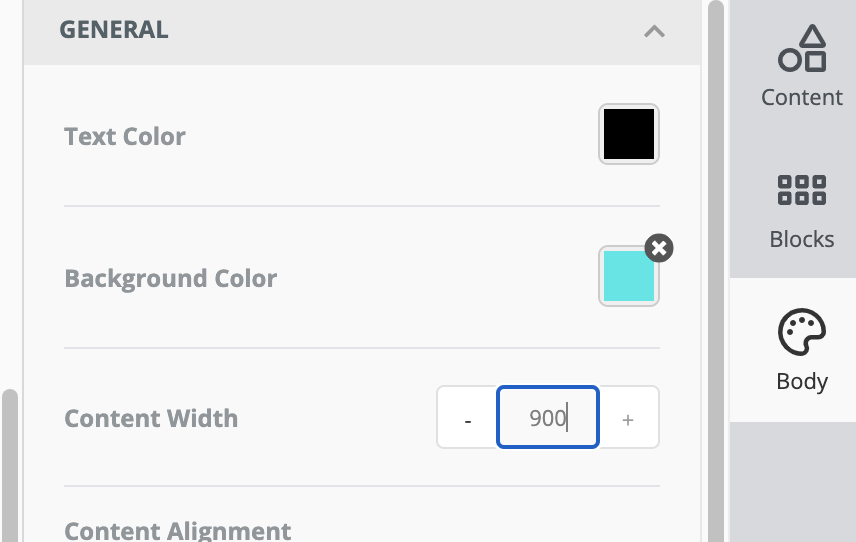The width and height of the screenshot is (856, 542).
Task: Click the Content Alignment label
Action: click(178, 531)
